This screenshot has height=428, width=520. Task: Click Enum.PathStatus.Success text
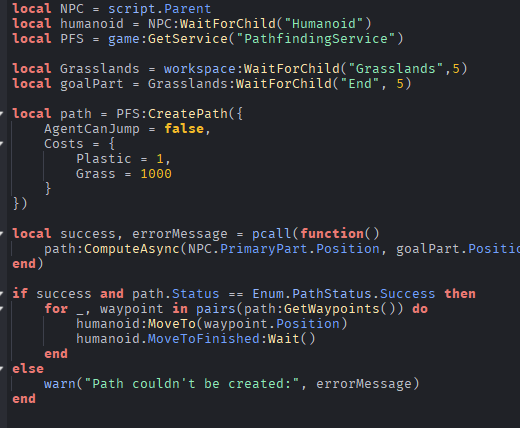coord(344,294)
